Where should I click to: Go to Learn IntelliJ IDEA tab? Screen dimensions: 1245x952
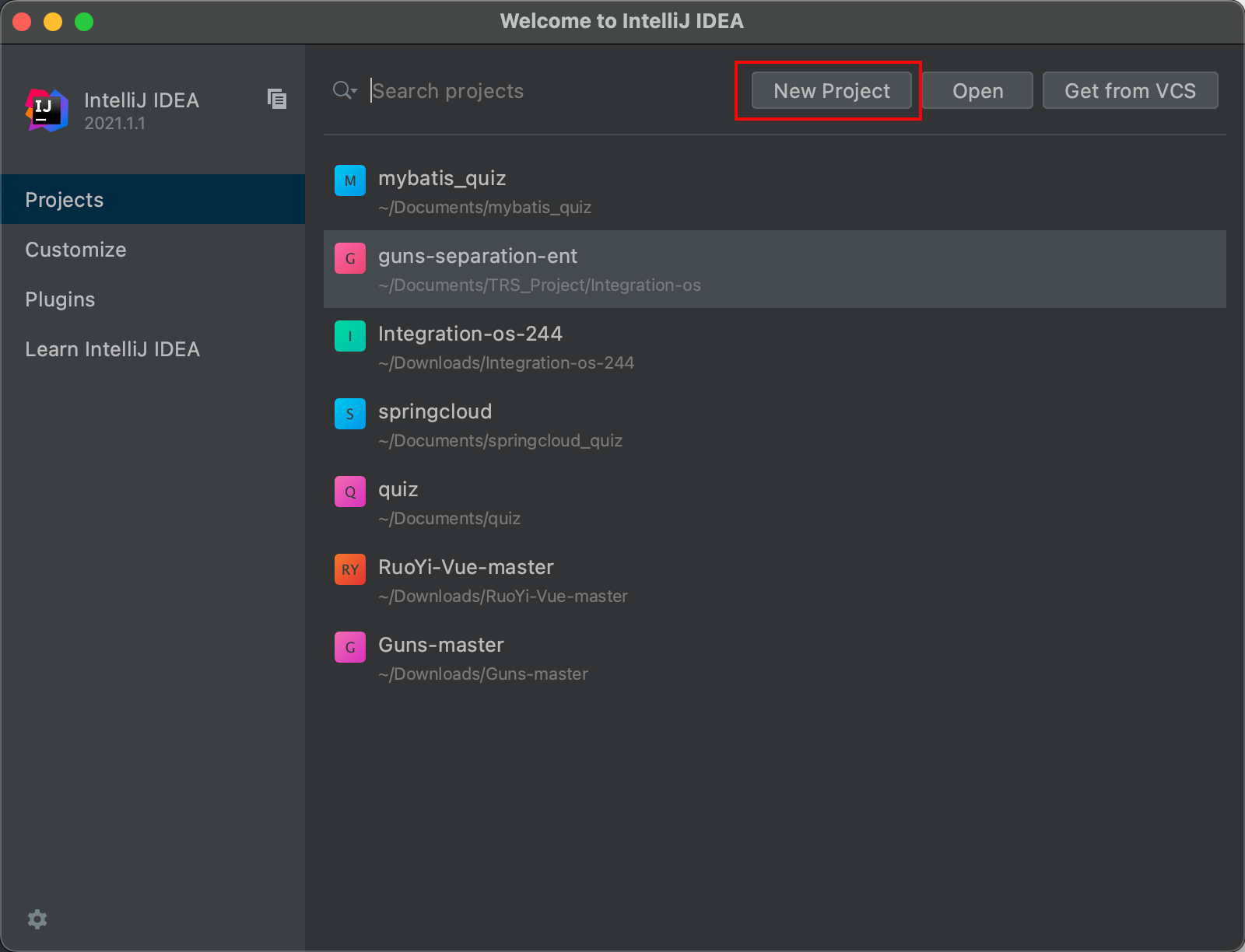(153, 348)
